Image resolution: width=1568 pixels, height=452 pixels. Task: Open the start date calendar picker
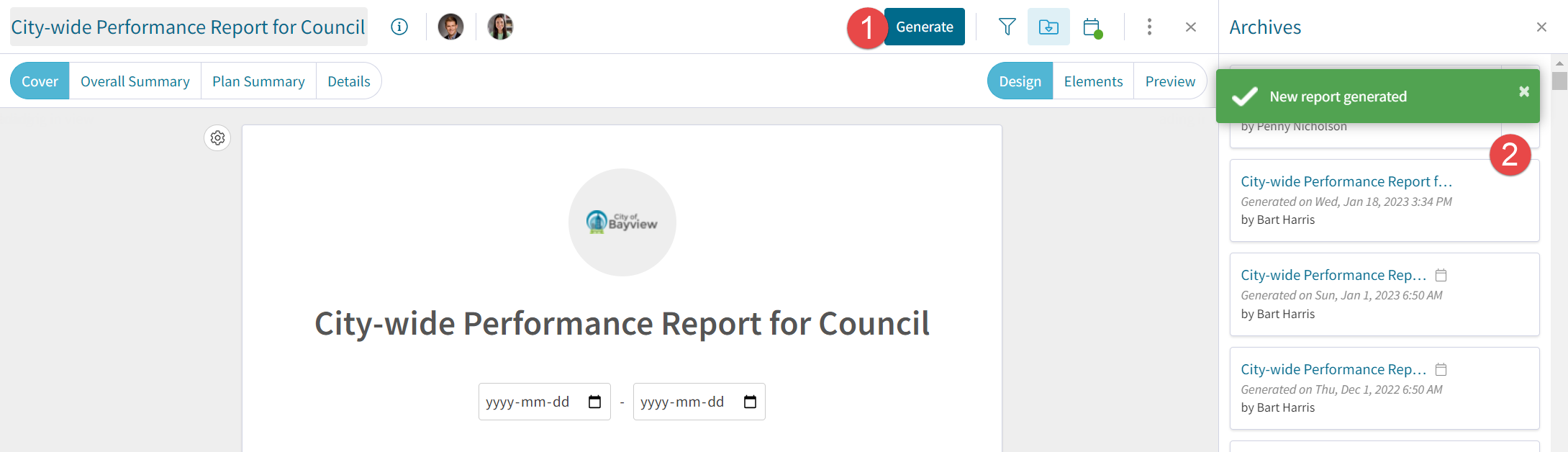click(x=594, y=402)
